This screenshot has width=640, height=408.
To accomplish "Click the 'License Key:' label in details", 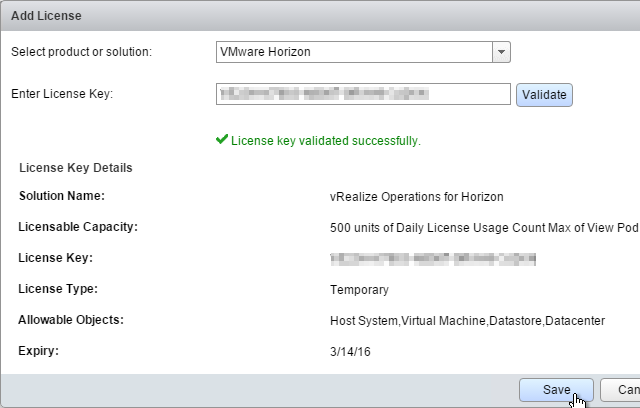I will point(56,258).
